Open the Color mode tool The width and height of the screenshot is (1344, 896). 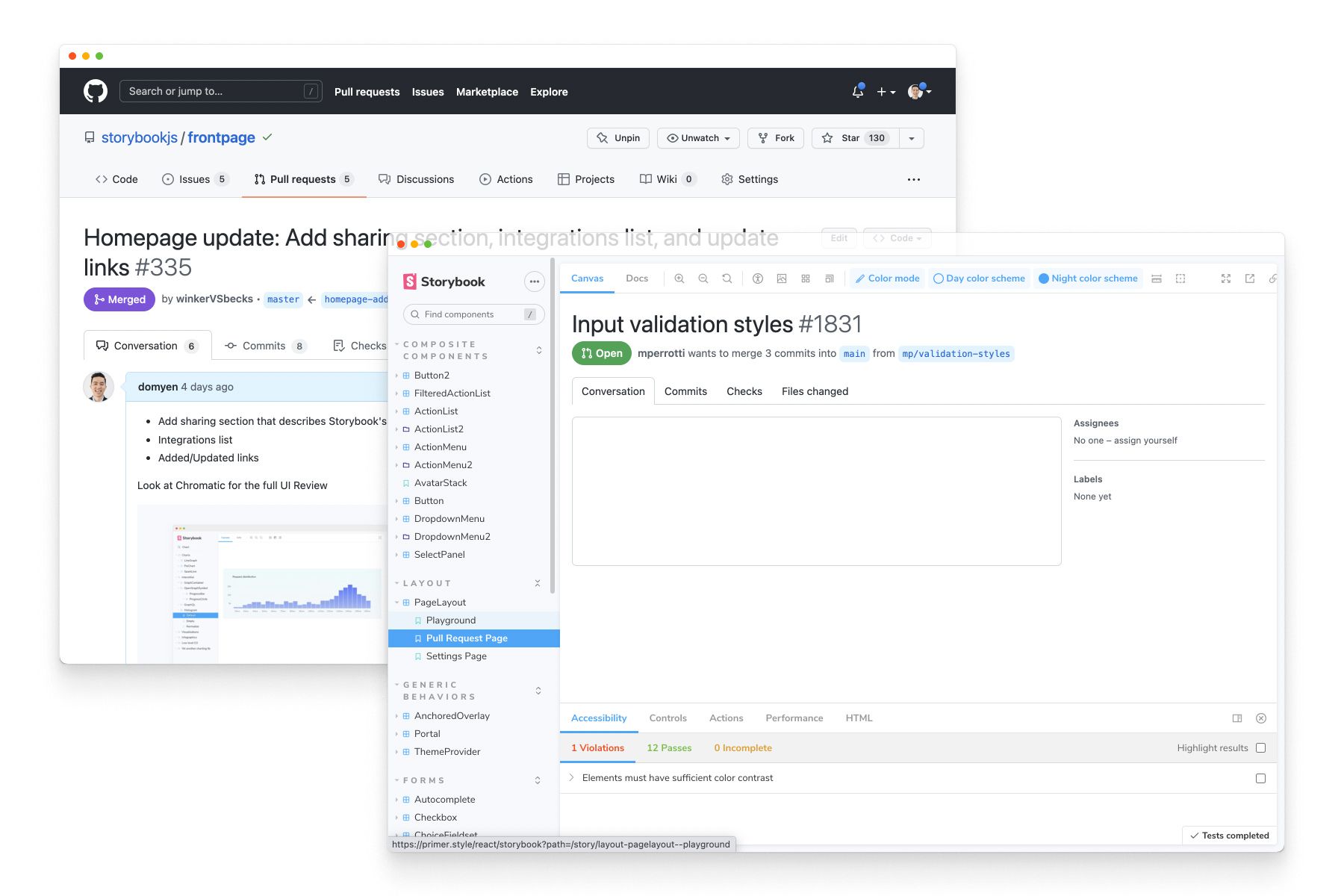coord(888,279)
